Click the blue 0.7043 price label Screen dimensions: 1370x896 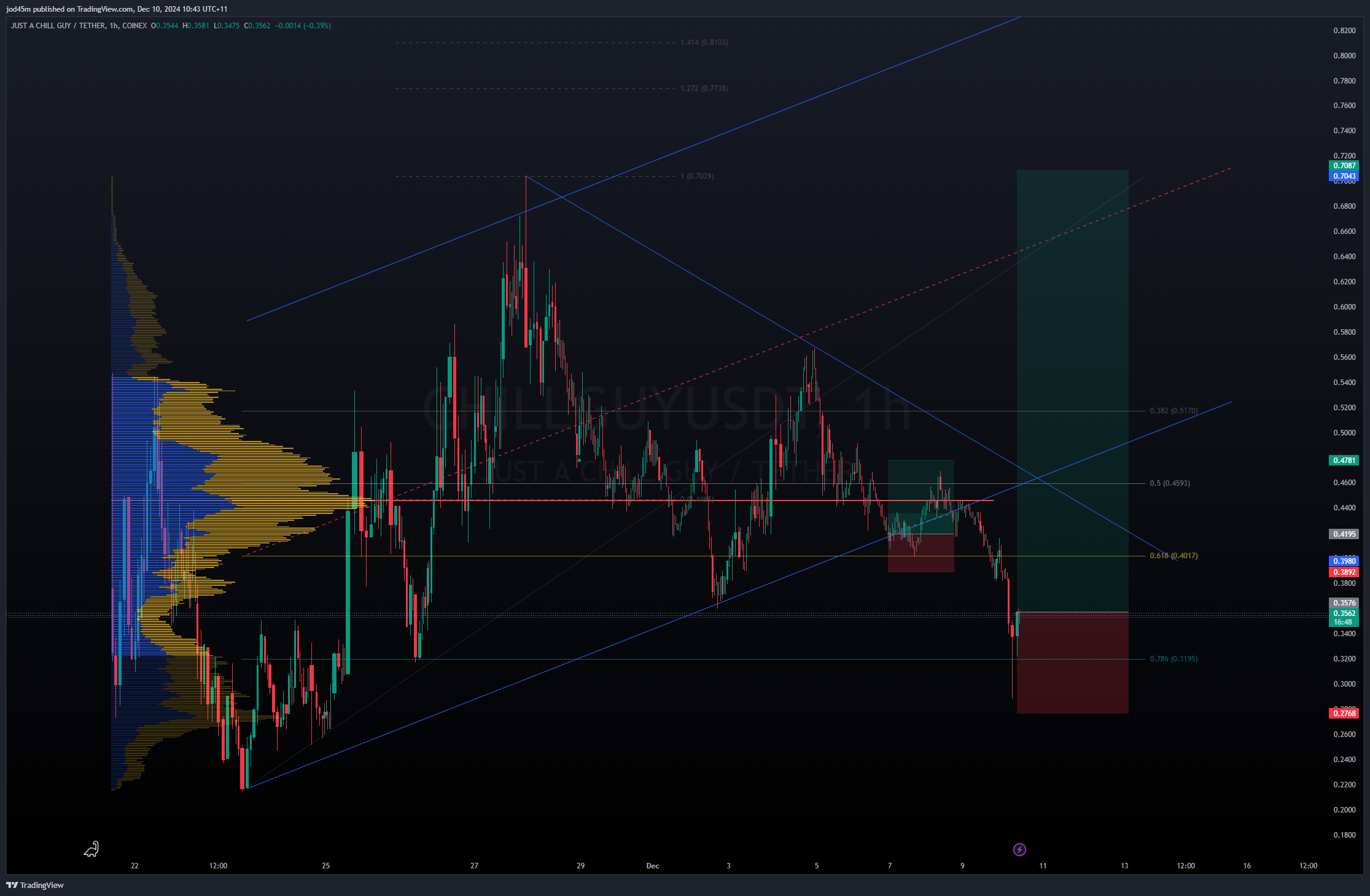pos(1344,176)
